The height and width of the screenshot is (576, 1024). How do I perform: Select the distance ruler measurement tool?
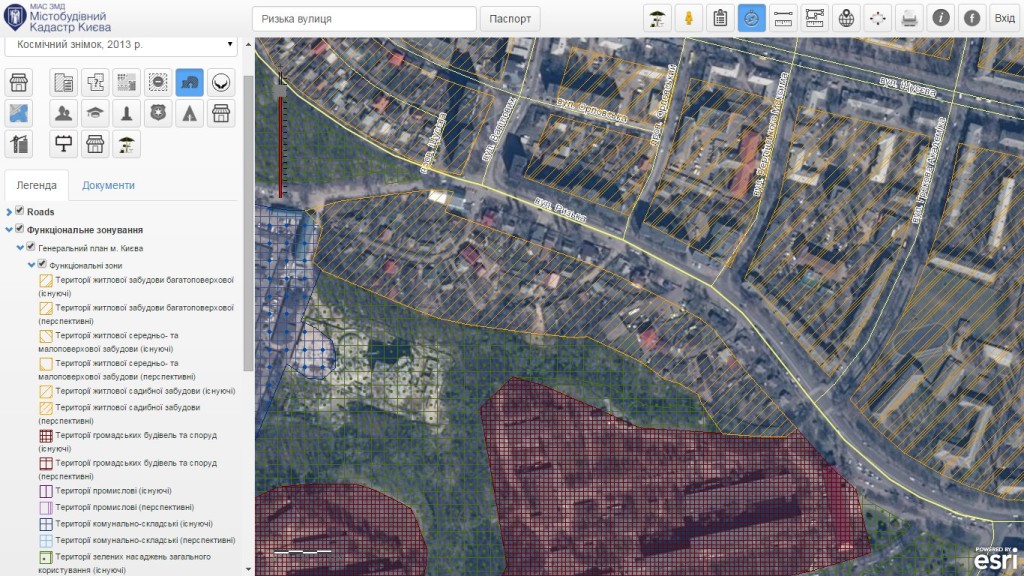pos(783,18)
